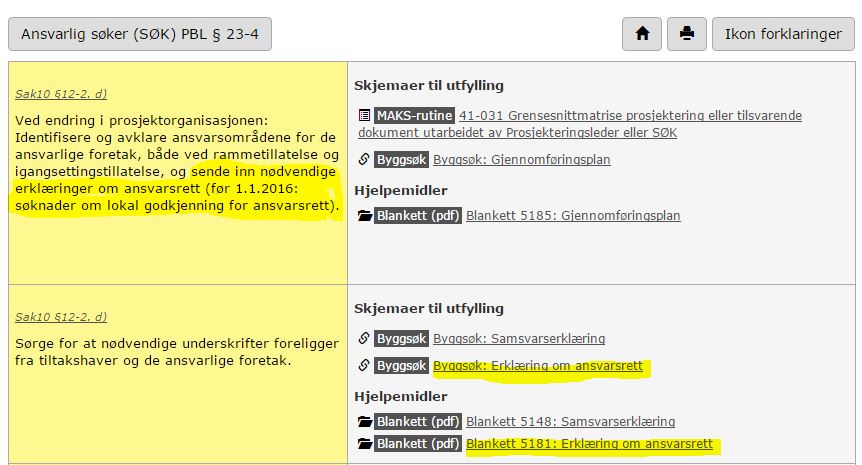The image size is (862, 465).
Task: Click folder icon beside Blankett 5181
Action: click(x=364, y=444)
